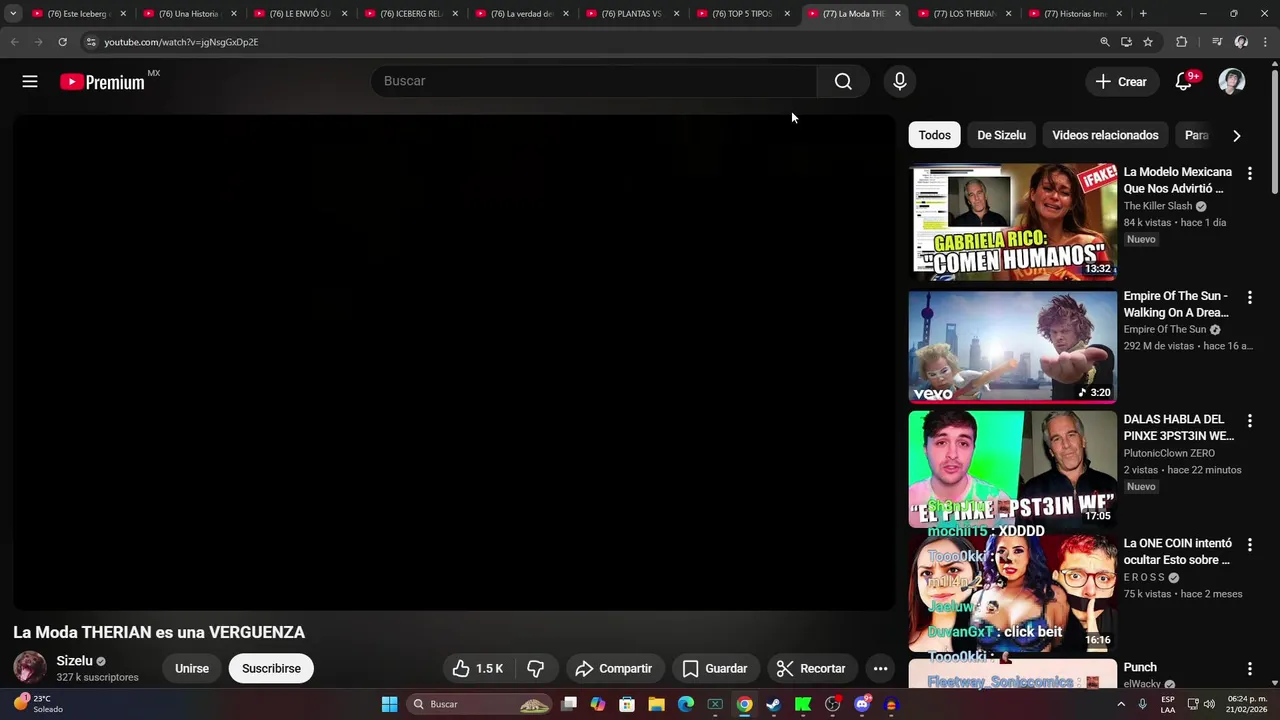The image size is (1280, 720).
Task: Open media control icon in Chrome toolbar
Action: coord(1216,42)
